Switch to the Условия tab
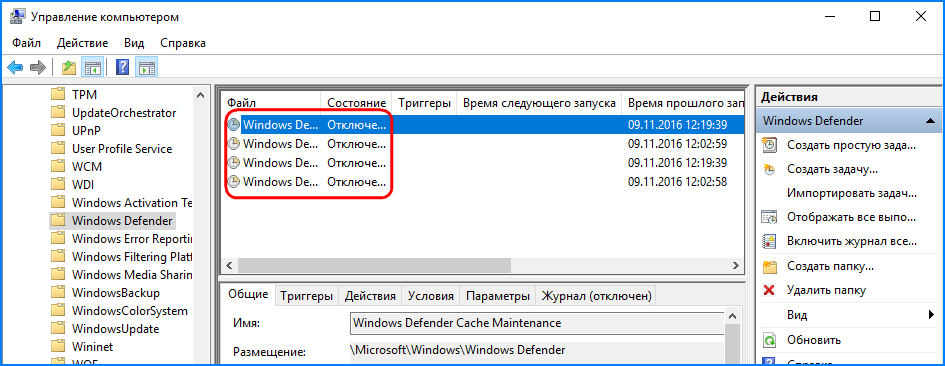 [x=430, y=296]
